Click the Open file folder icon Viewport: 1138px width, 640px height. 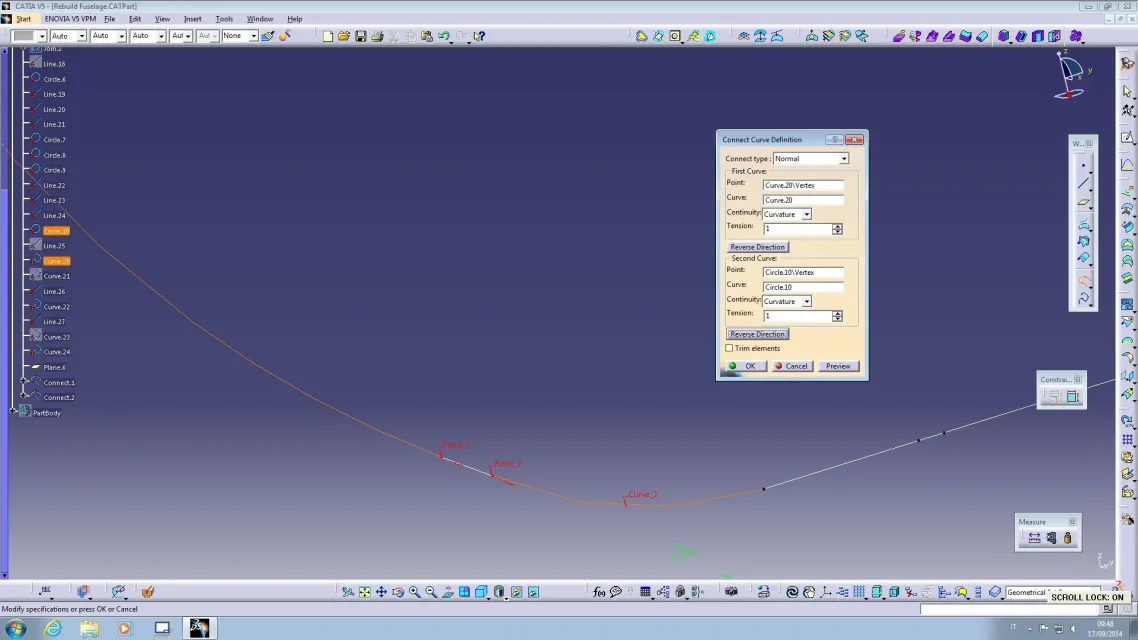tap(344, 36)
